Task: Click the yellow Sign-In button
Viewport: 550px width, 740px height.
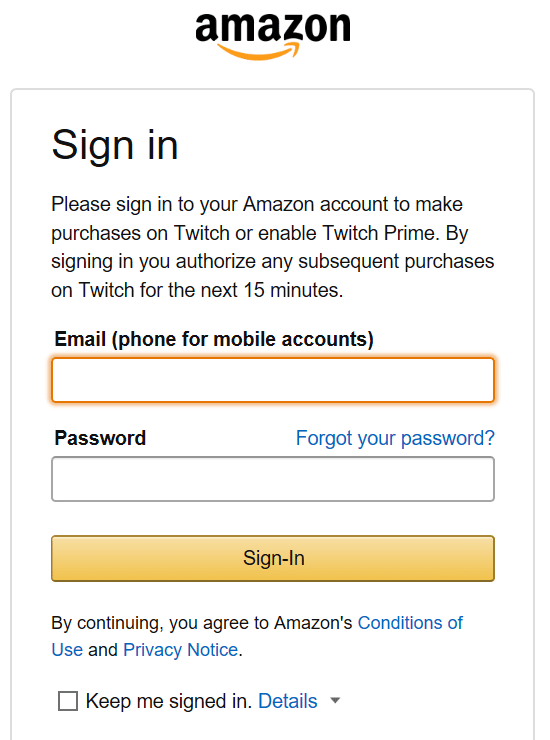Action: 273,558
